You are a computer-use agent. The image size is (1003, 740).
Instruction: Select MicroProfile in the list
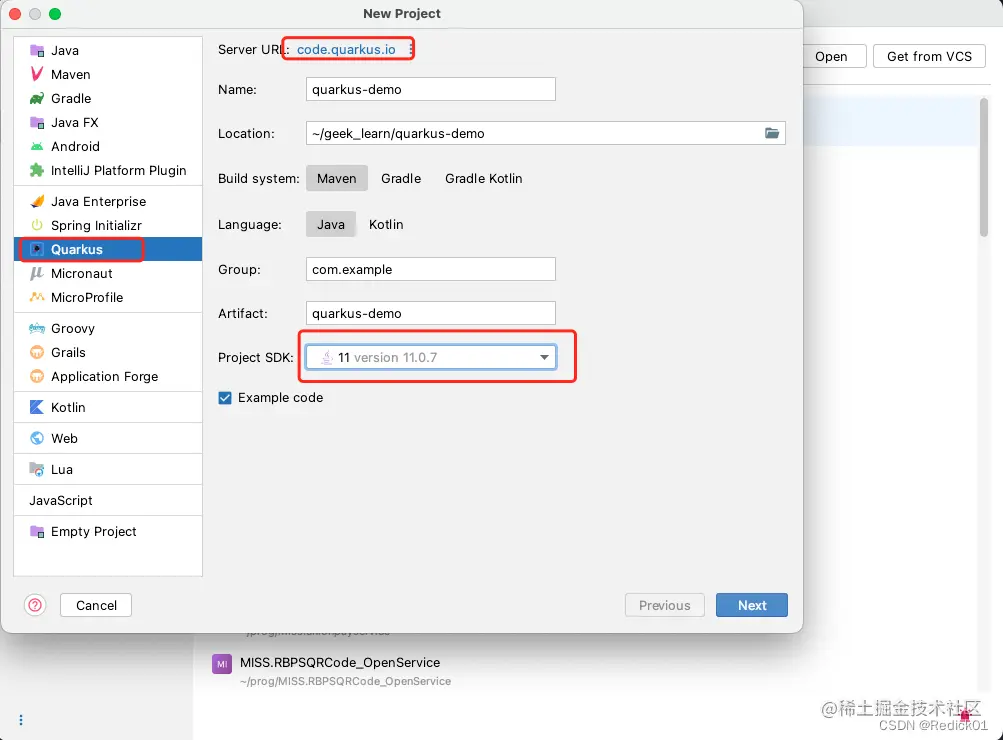pyautogui.click(x=108, y=297)
